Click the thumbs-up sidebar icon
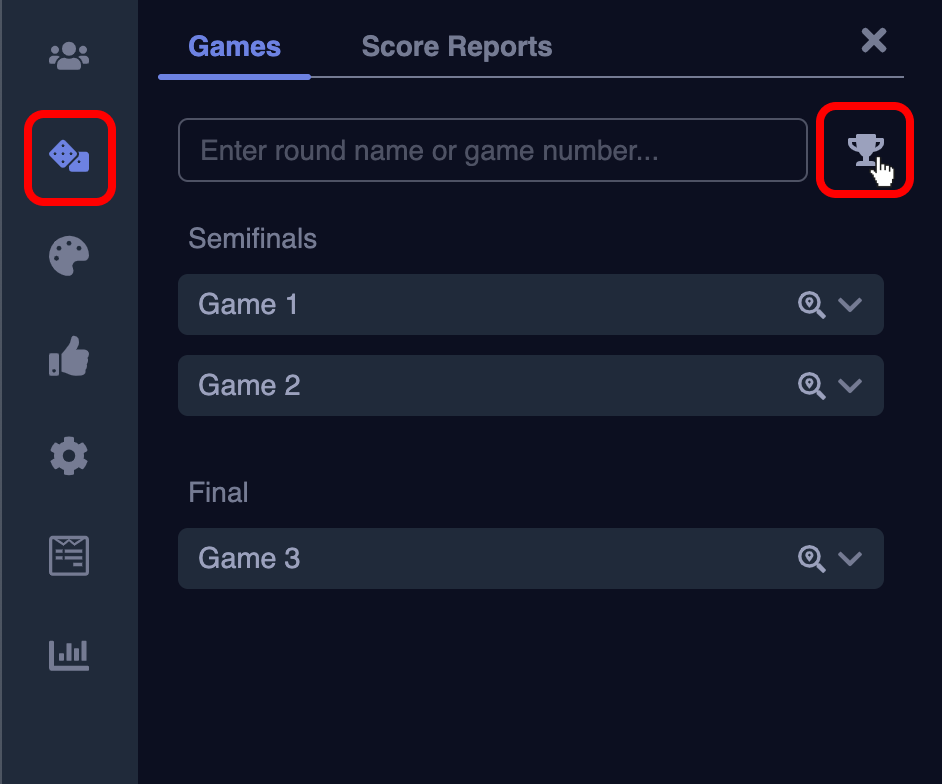942x784 pixels. point(69,356)
